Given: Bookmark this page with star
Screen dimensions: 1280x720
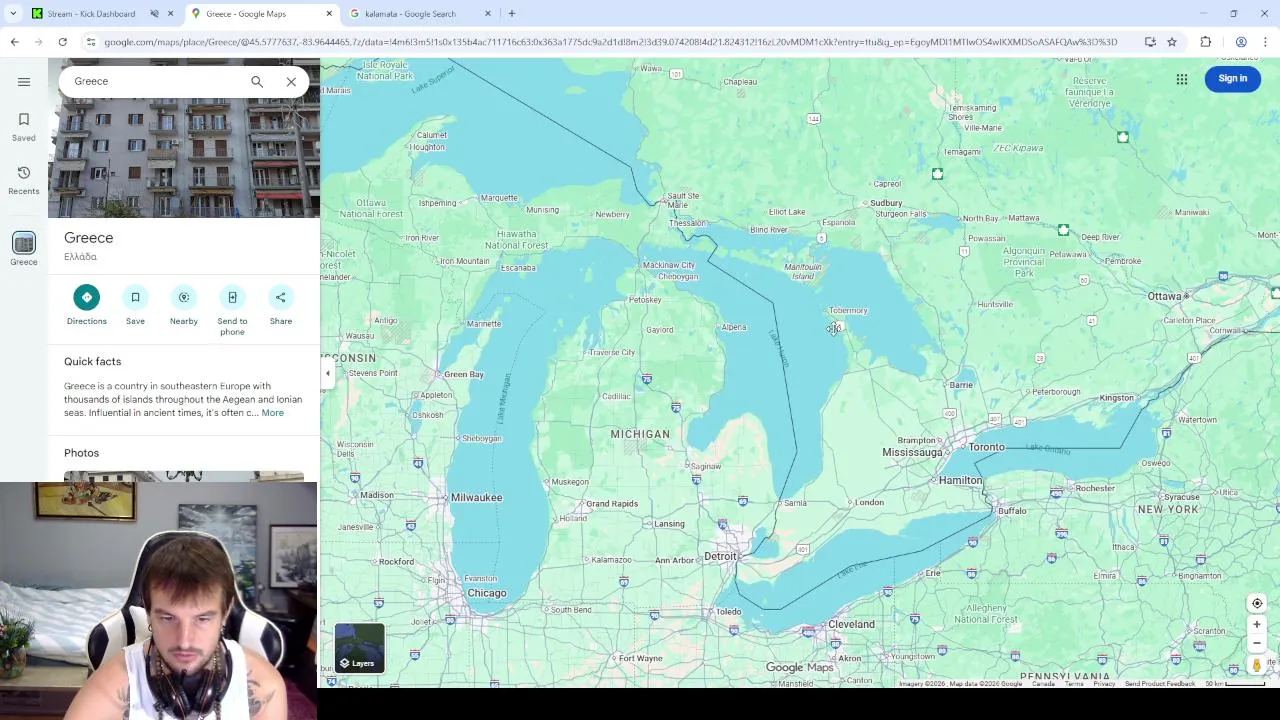Looking at the screenshot, I should click(1172, 42).
